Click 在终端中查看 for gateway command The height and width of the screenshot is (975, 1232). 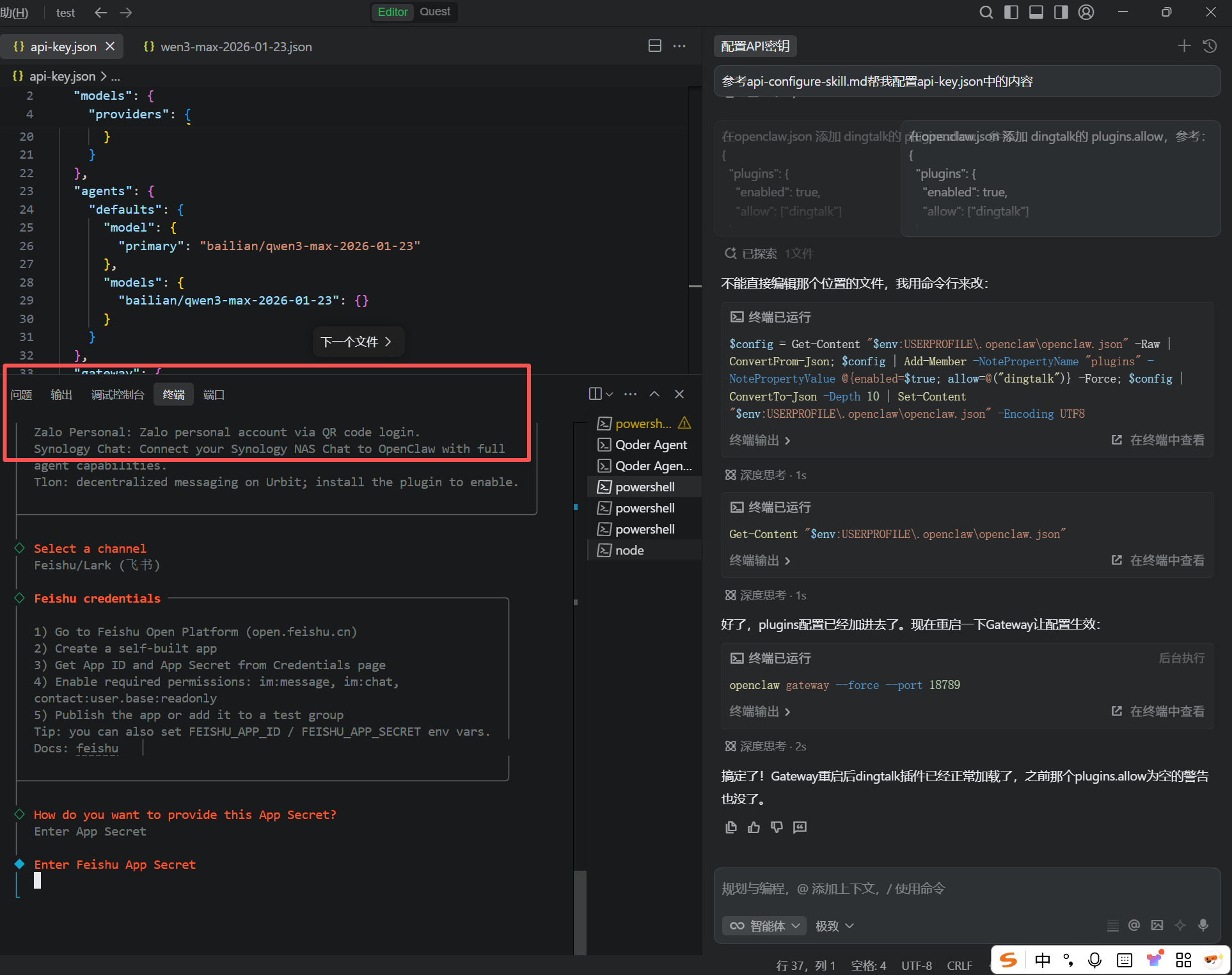[1158, 711]
